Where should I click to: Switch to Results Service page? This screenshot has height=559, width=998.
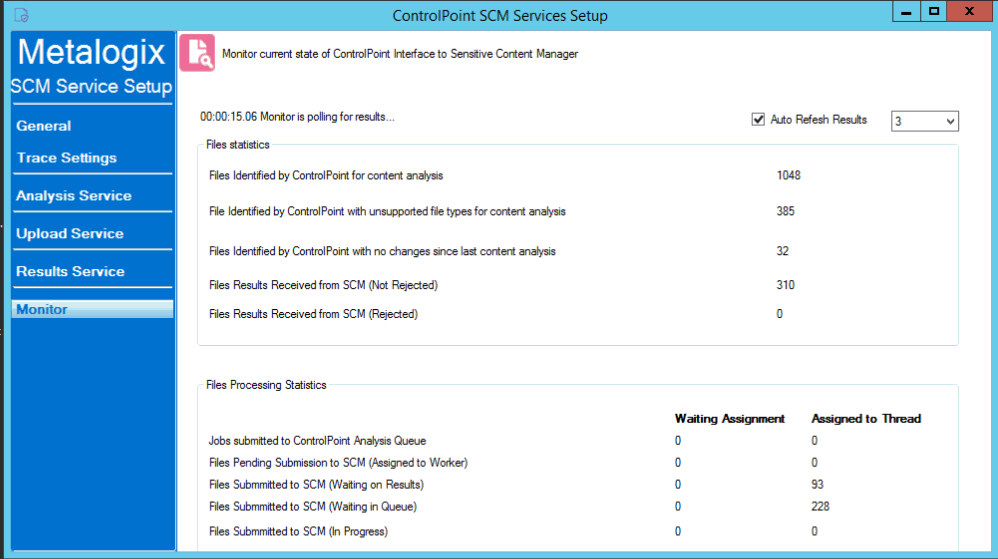pyautogui.click(x=71, y=272)
